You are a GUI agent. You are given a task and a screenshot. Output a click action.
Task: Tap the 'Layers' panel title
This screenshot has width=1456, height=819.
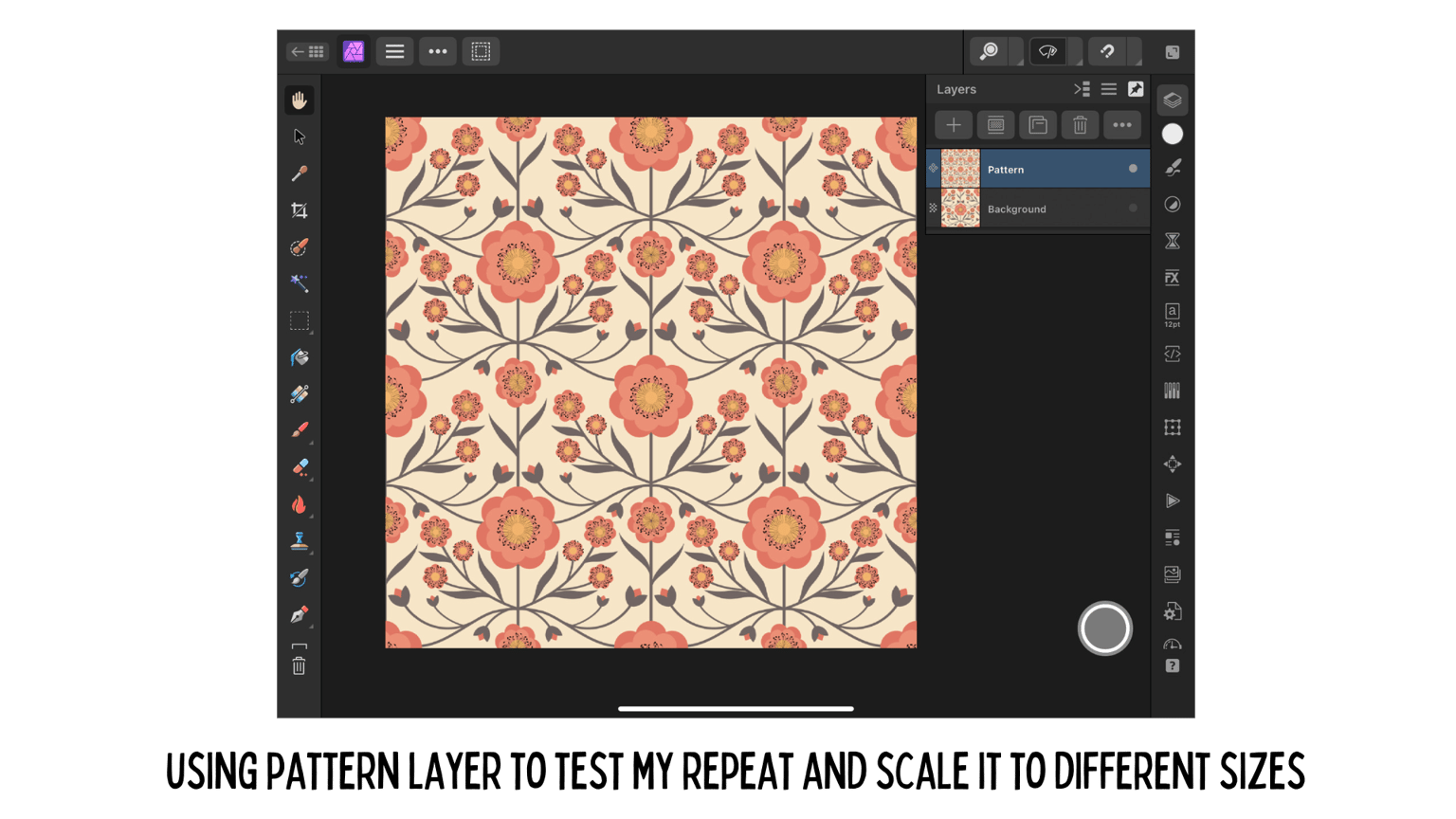(x=956, y=89)
